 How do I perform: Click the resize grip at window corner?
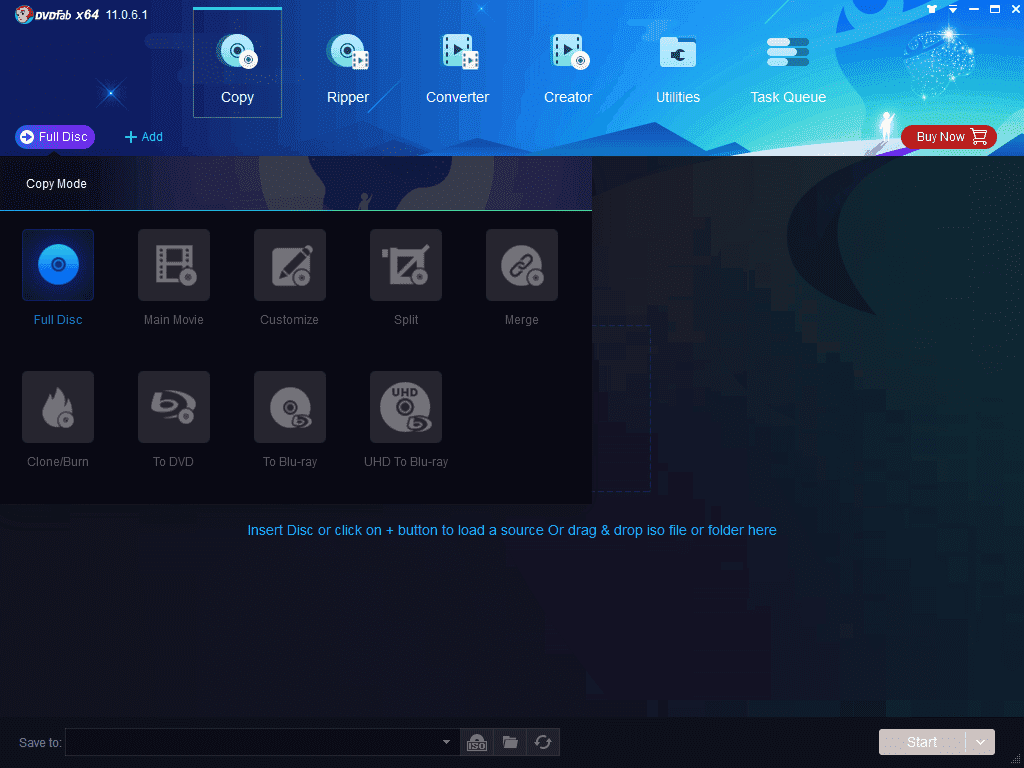[1015, 759]
